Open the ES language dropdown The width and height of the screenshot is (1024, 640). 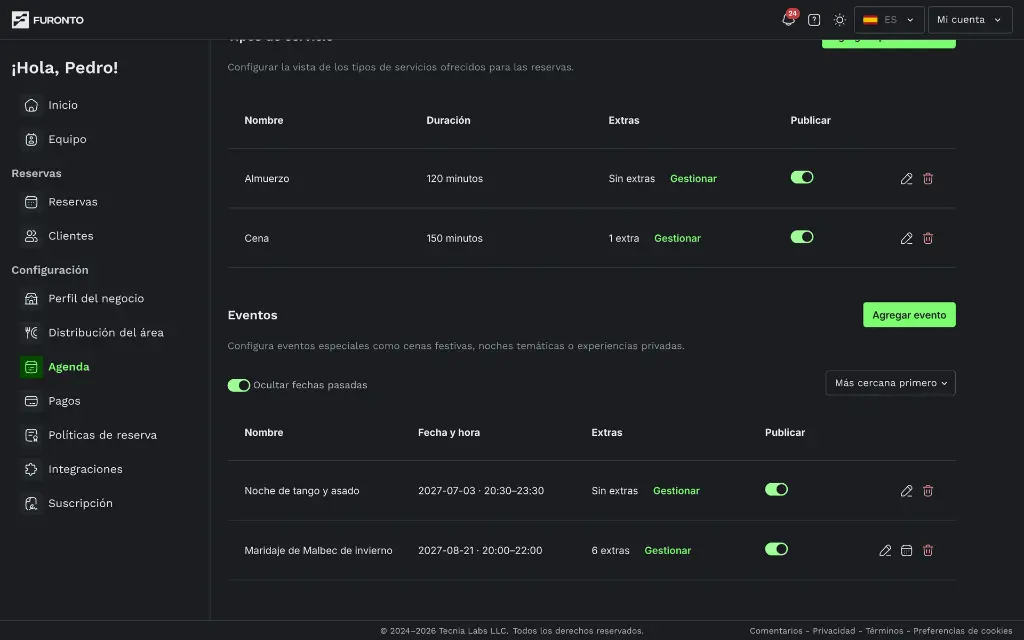point(889,20)
